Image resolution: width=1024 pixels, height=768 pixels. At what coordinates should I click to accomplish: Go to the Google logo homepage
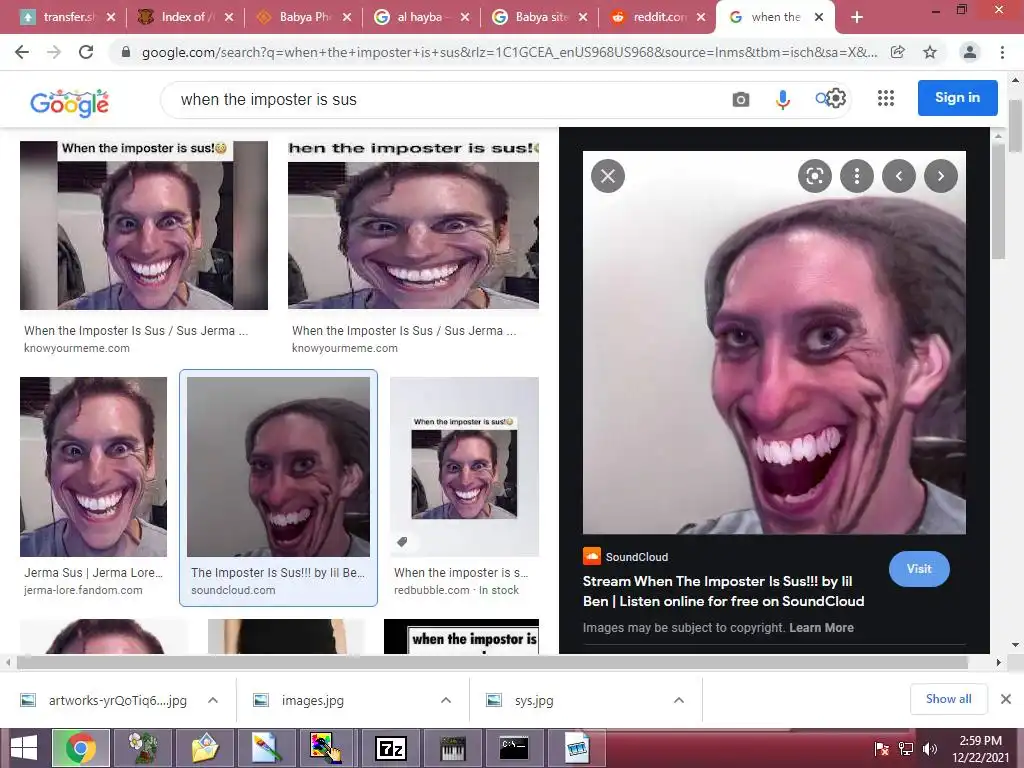70,103
